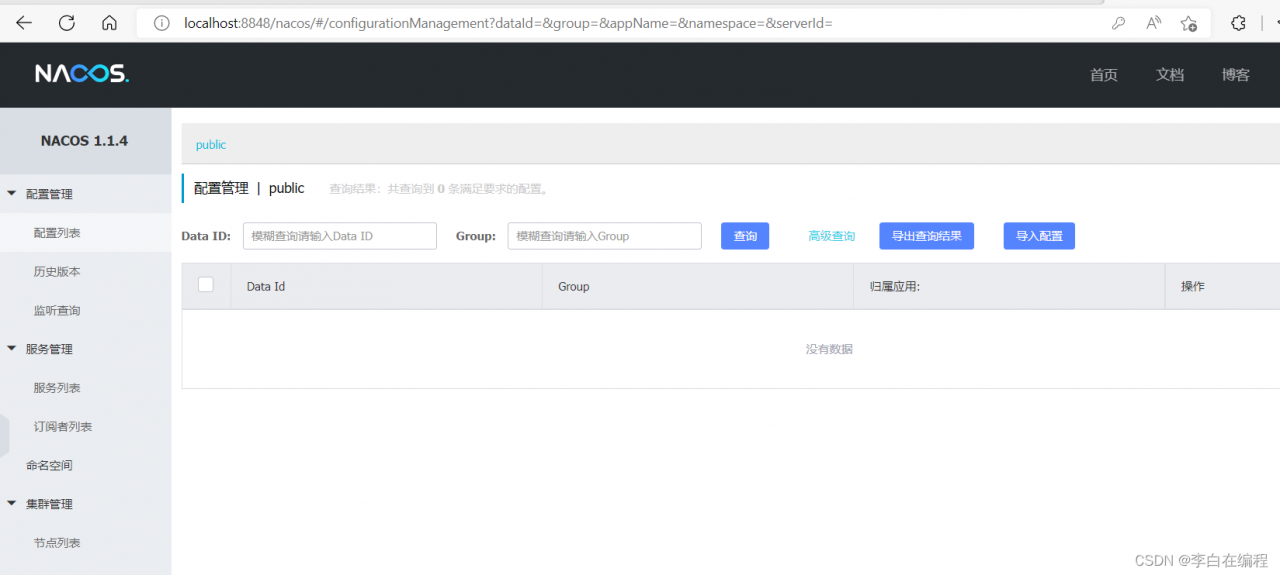
Task: Click the 操作 column header
Action: coord(1193,286)
